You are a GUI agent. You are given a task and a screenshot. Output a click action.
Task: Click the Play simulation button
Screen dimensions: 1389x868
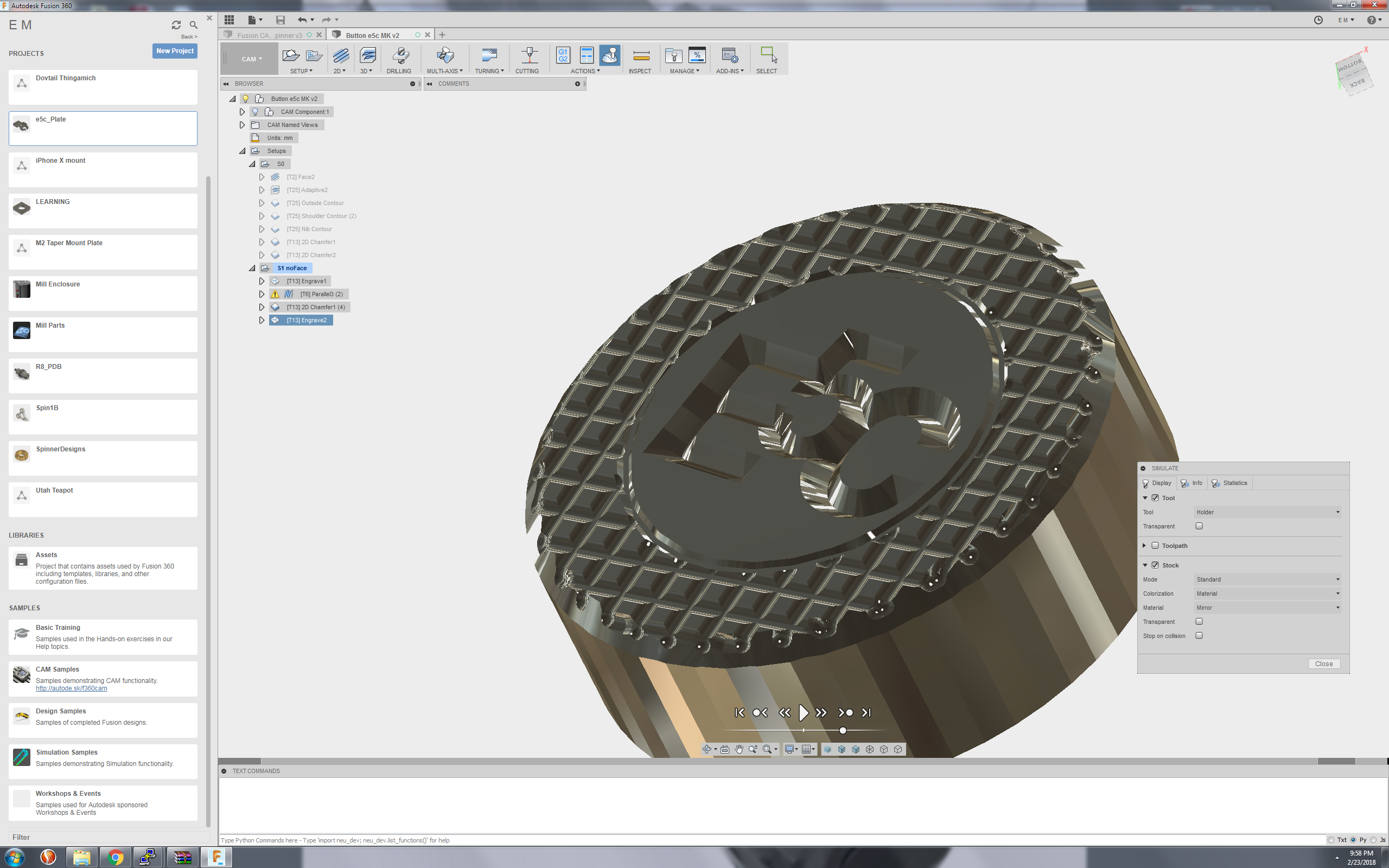(804, 712)
